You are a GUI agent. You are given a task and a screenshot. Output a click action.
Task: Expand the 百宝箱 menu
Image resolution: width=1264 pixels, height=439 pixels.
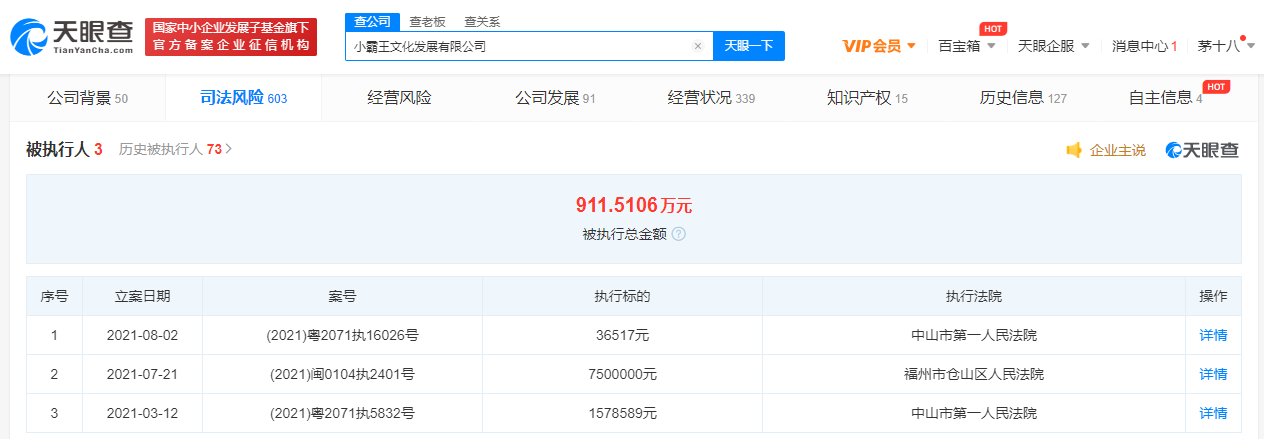(967, 46)
